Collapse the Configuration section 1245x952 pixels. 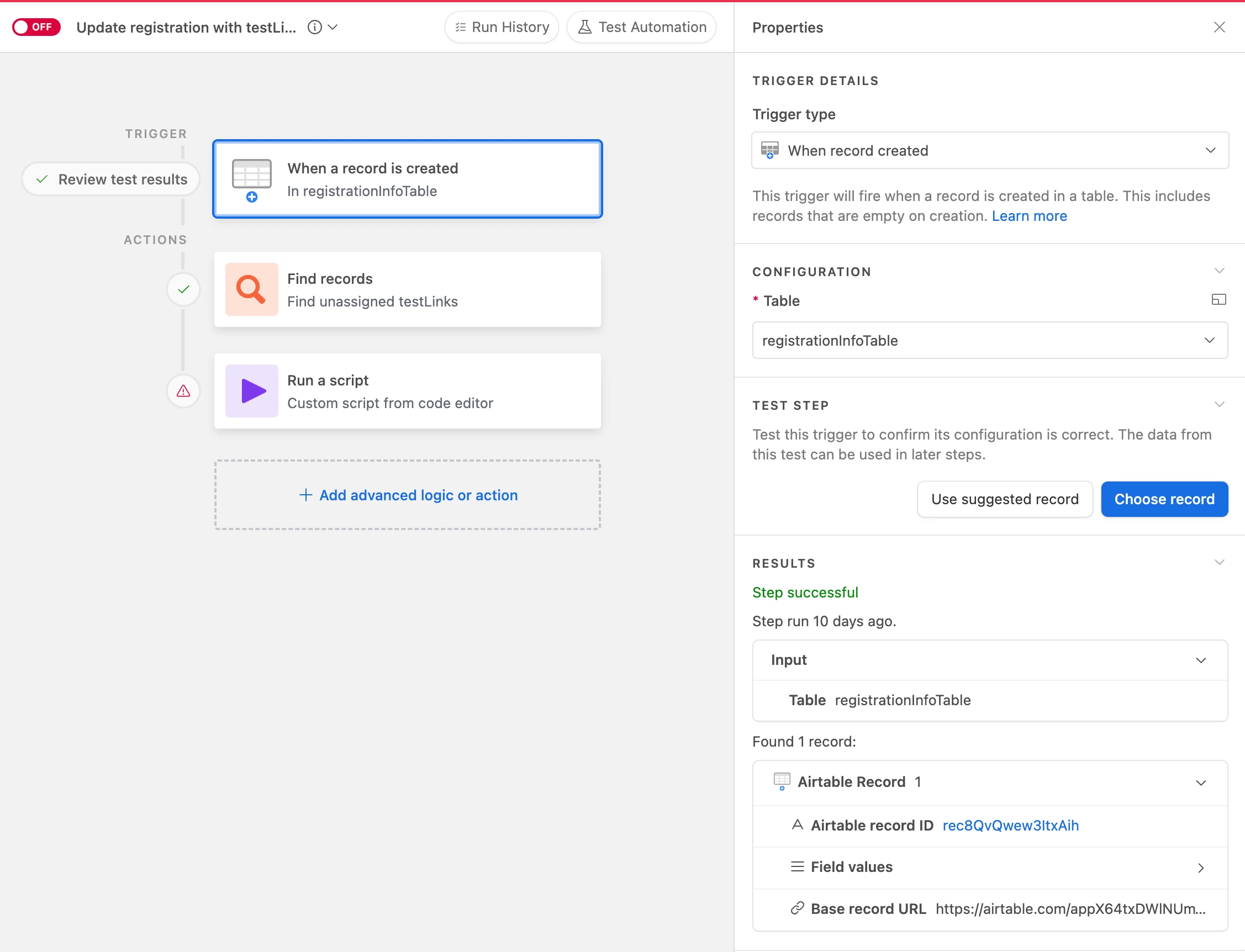(1219, 271)
